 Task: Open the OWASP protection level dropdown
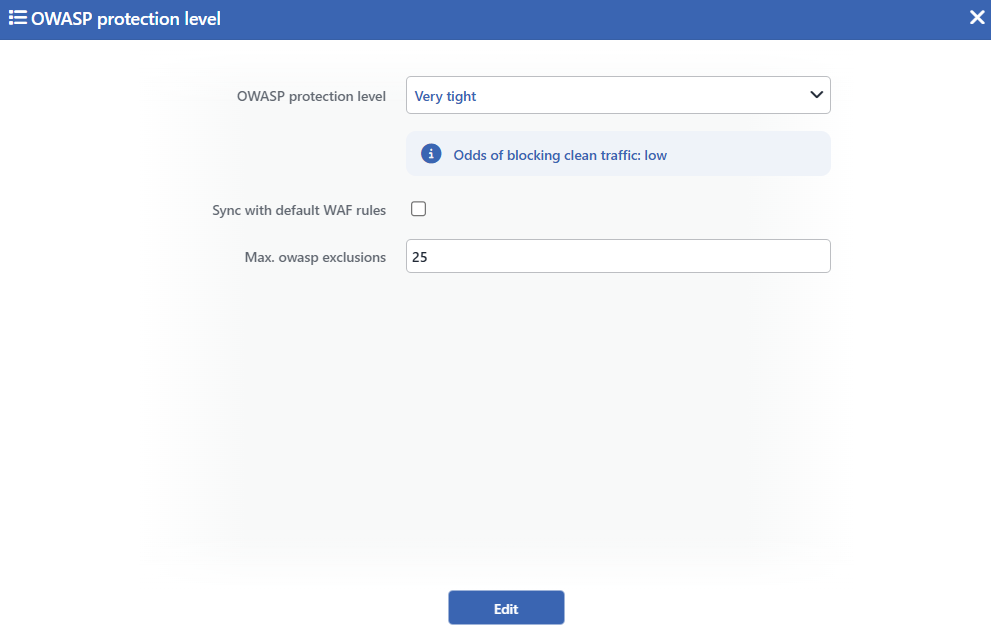[x=618, y=95]
